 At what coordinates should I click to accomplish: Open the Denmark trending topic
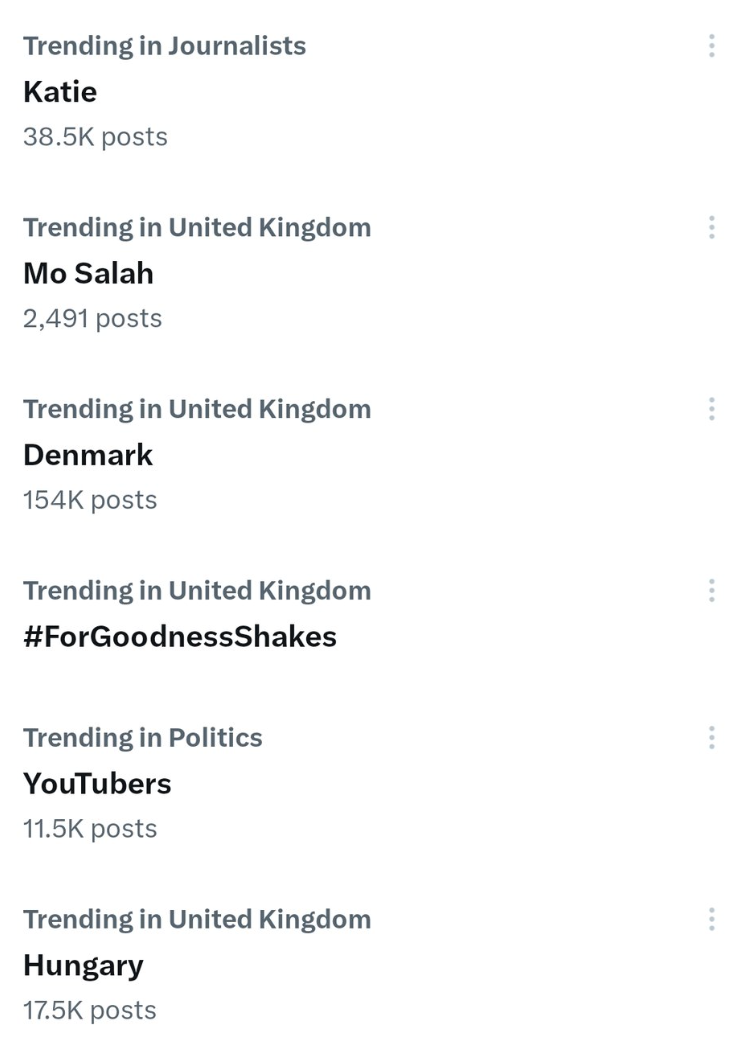[x=88, y=455]
